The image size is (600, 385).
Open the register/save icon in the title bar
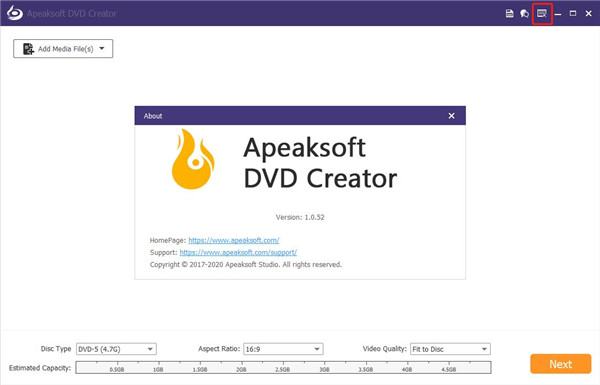pyautogui.click(x=509, y=14)
